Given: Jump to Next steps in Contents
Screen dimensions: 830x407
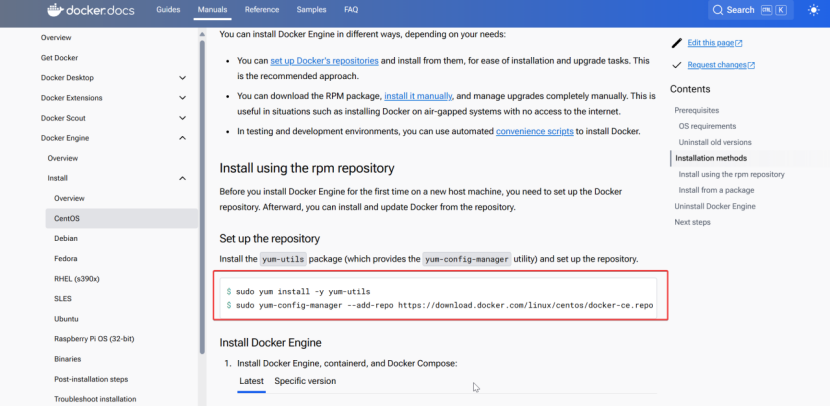Looking at the screenshot, I should coord(692,222).
